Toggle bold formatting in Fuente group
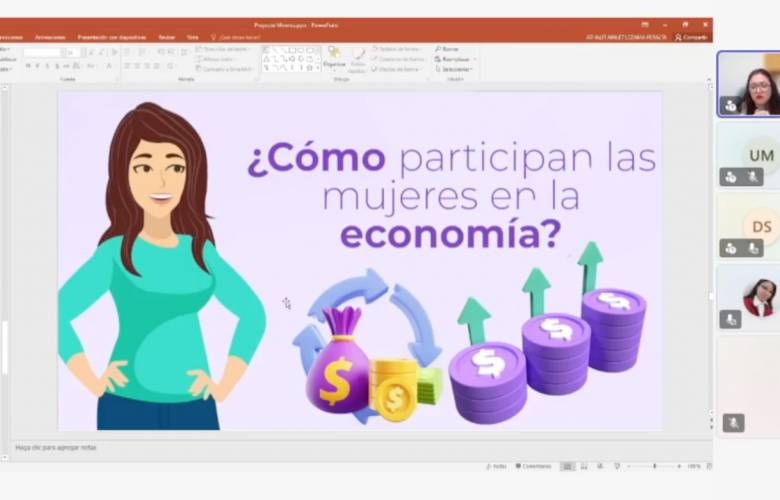The height and width of the screenshot is (500, 780). [x=28, y=66]
